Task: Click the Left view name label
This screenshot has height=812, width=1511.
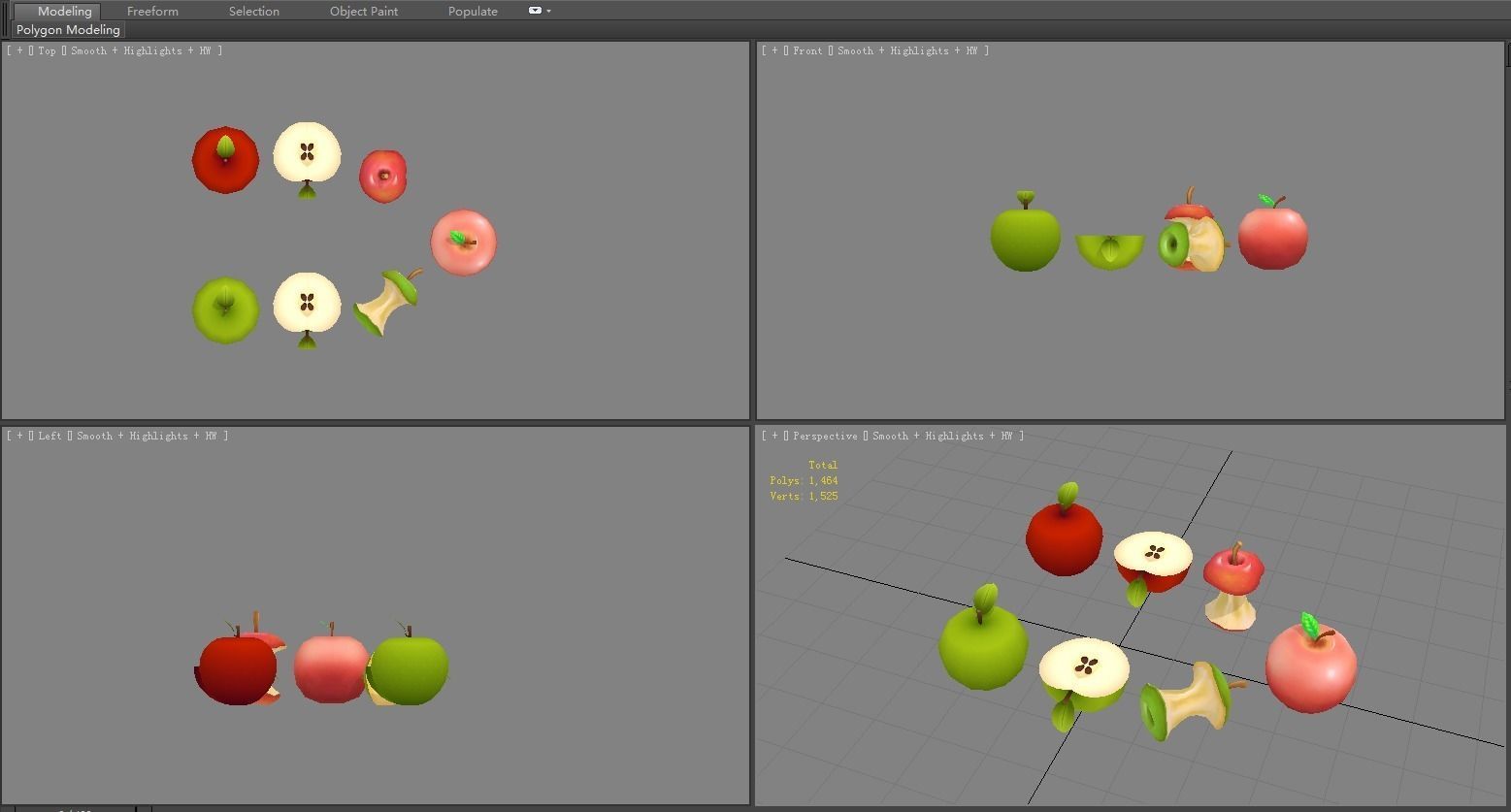Action: coord(50,436)
